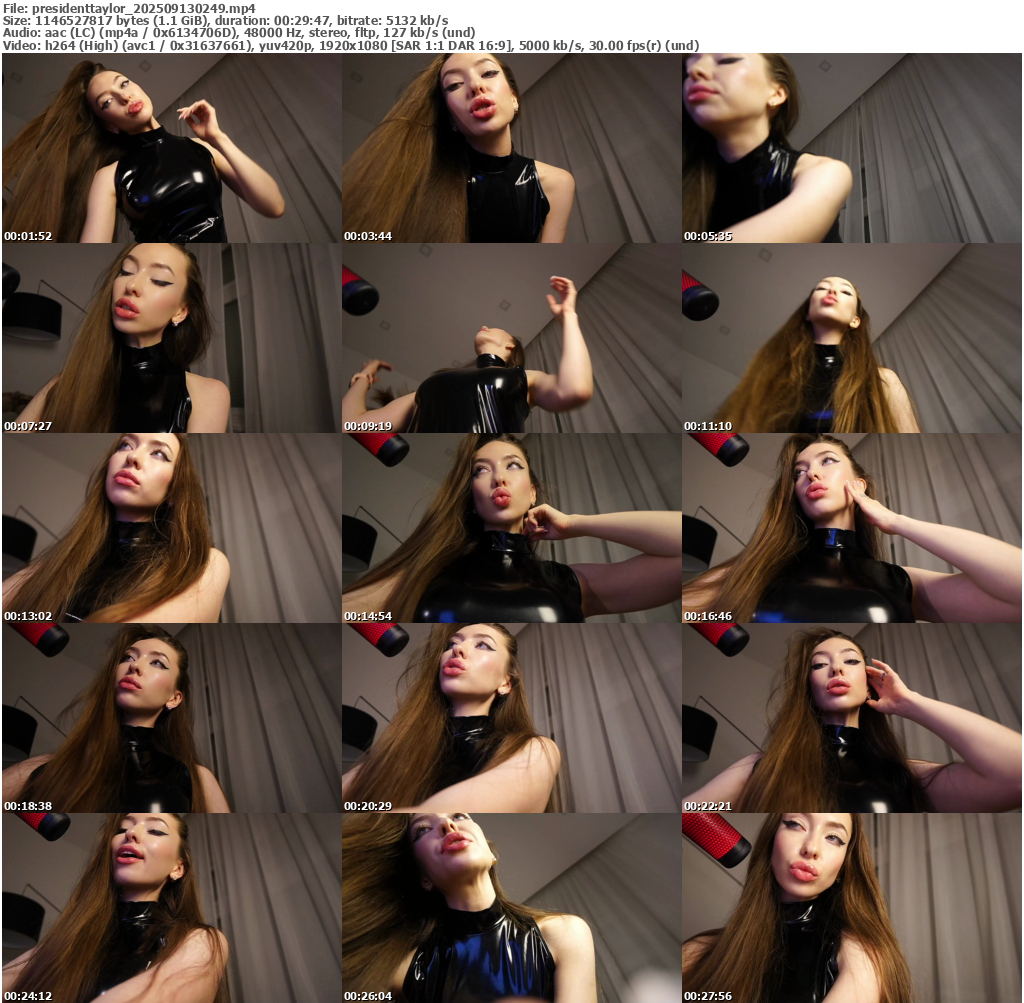This screenshot has width=1024, height=1003.
Task: Select the thumbnail stamped 00:09:19
Action: tap(512, 338)
